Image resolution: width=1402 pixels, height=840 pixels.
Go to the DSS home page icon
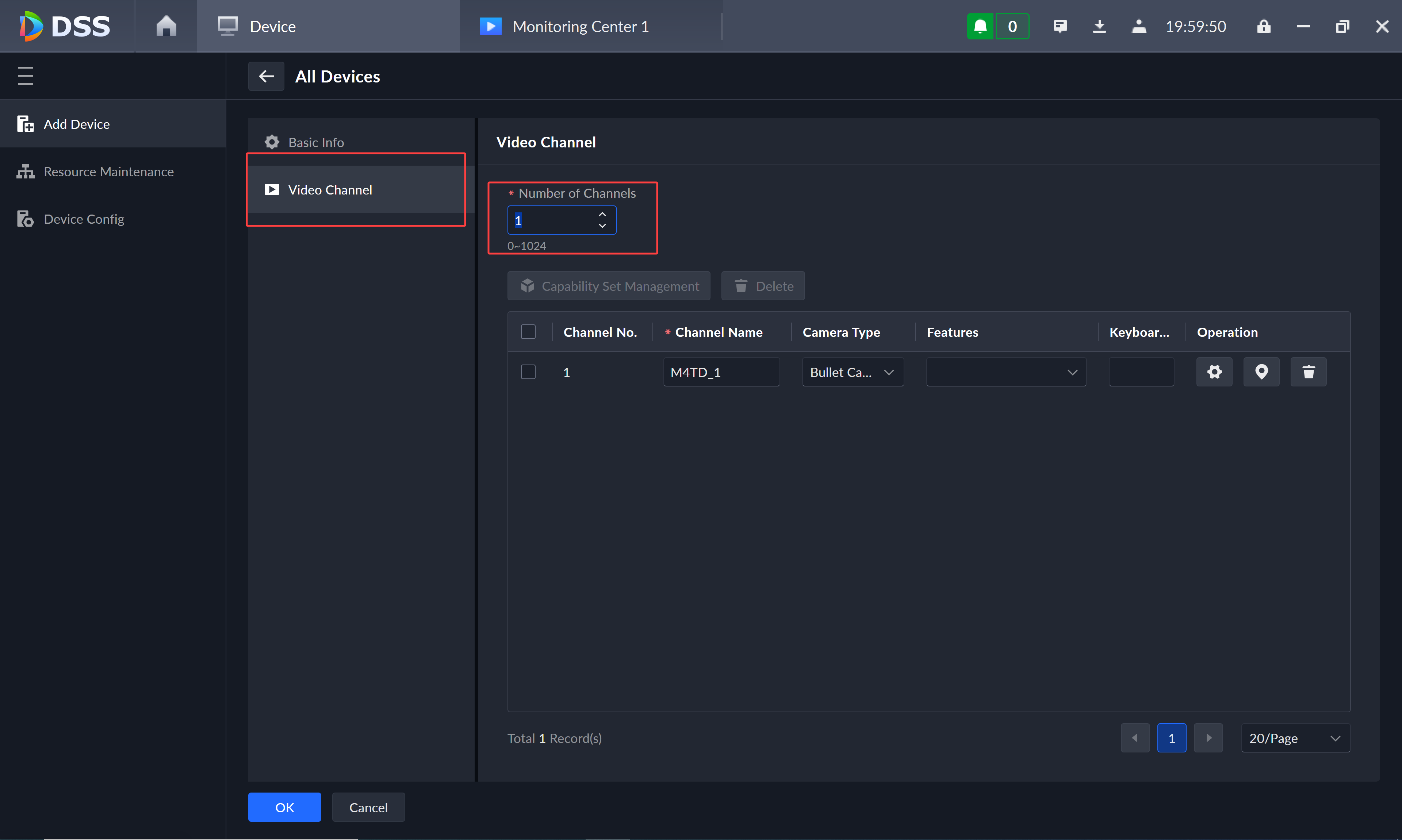(x=166, y=26)
